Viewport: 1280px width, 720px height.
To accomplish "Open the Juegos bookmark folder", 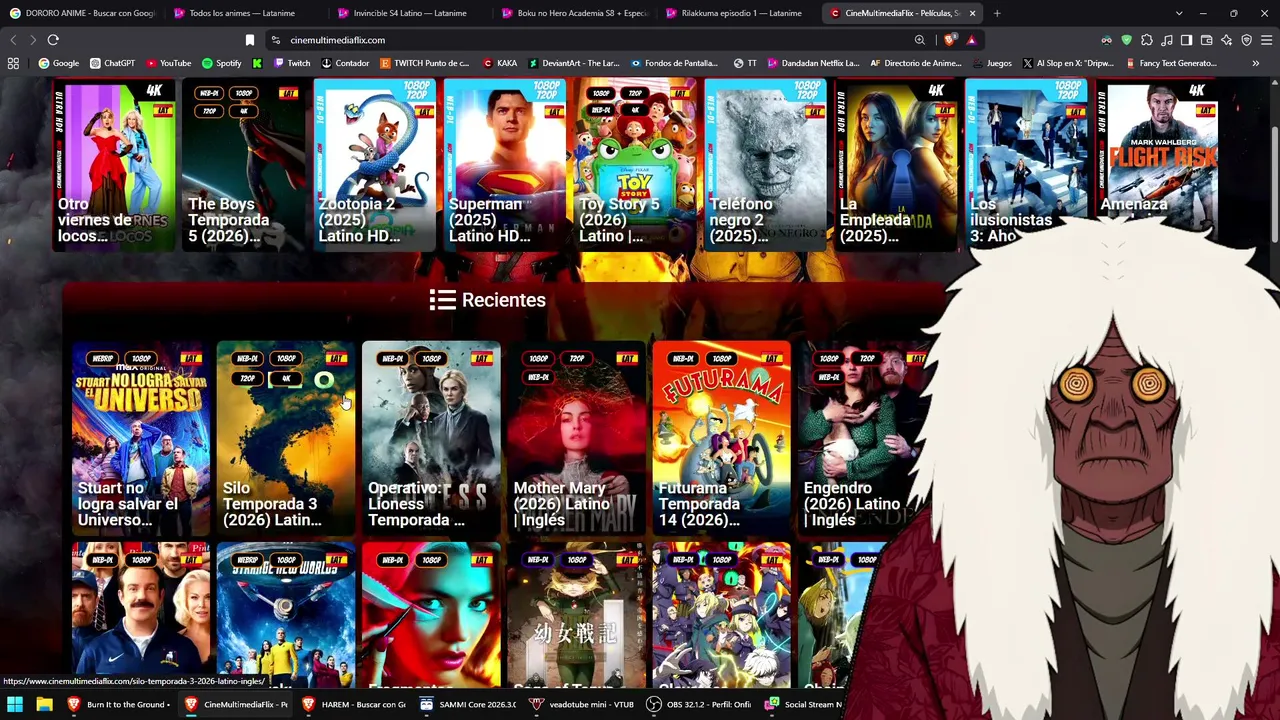I will click(x=992, y=63).
